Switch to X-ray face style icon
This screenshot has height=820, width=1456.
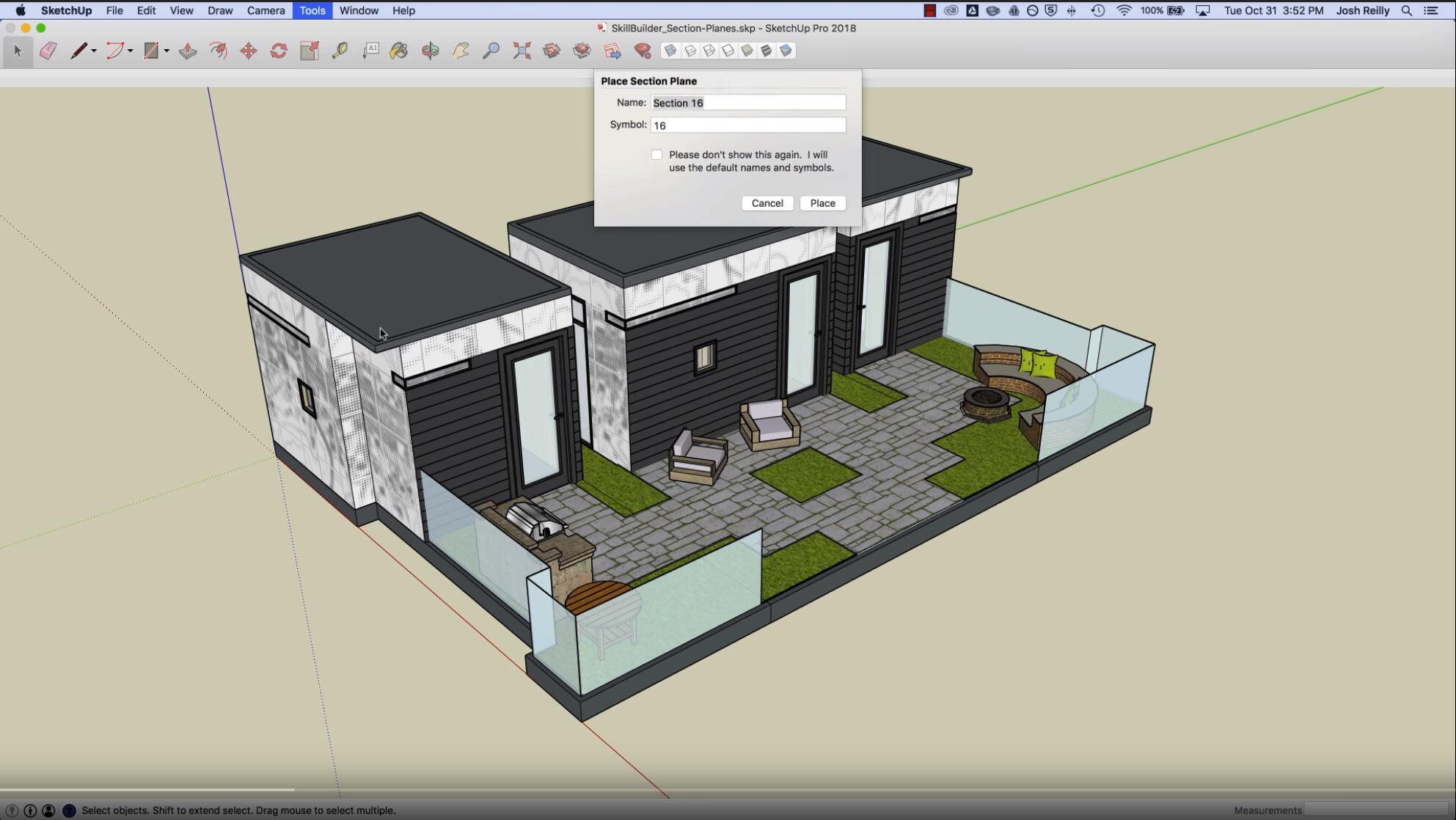670,51
